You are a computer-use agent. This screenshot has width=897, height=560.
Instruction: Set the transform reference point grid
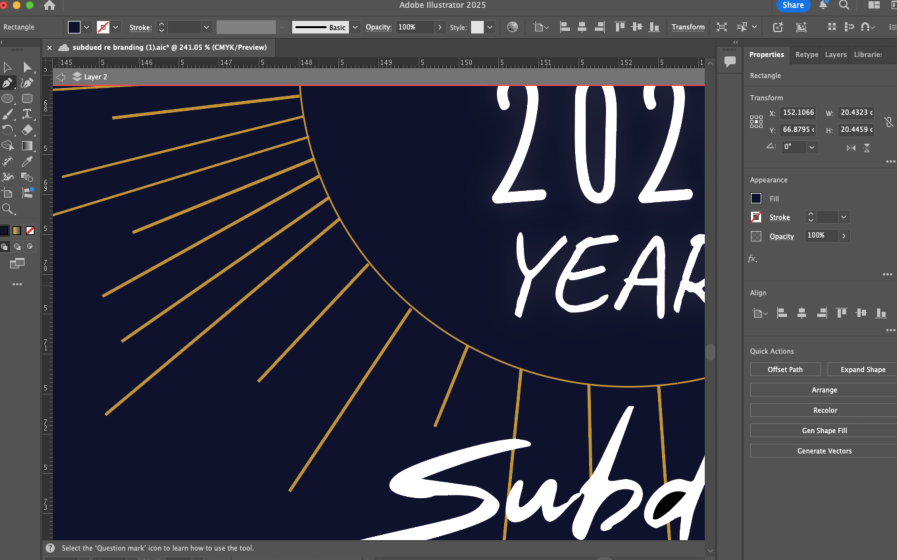(756, 121)
